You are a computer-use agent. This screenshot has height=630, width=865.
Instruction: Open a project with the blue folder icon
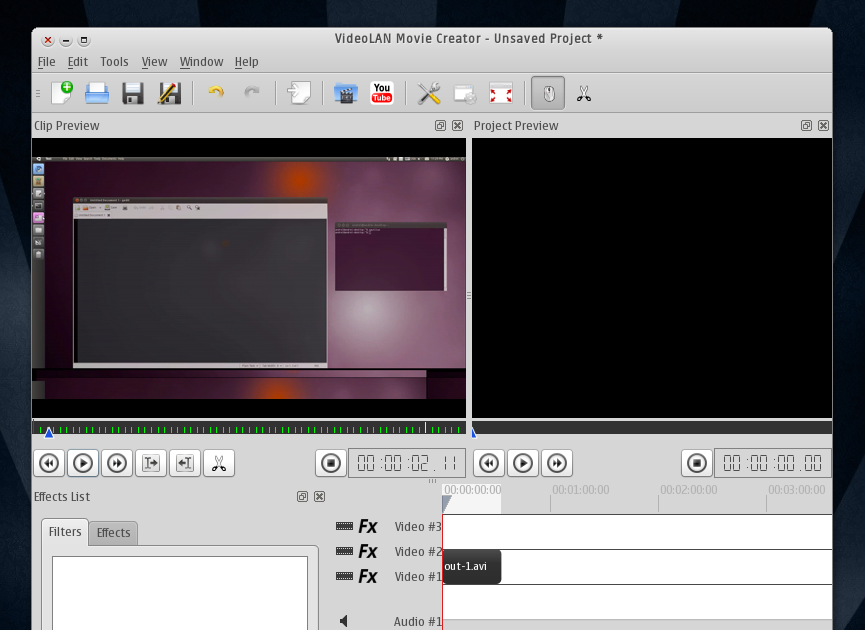[x=97, y=93]
